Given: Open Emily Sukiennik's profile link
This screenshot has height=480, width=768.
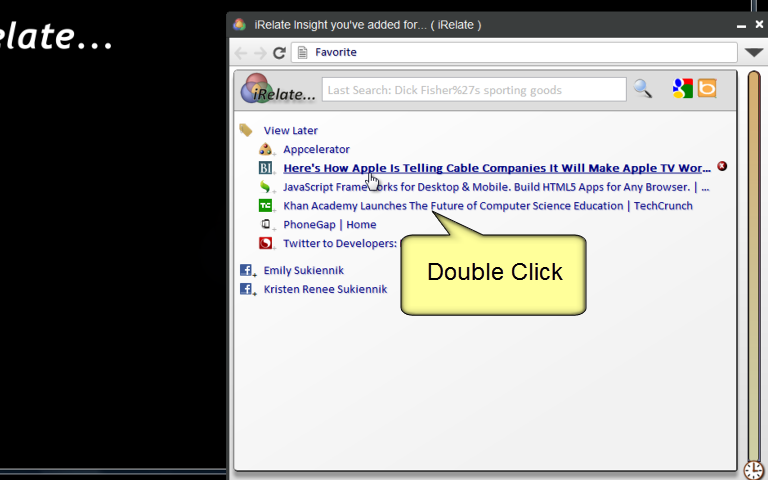Looking at the screenshot, I should (x=304, y=270).
